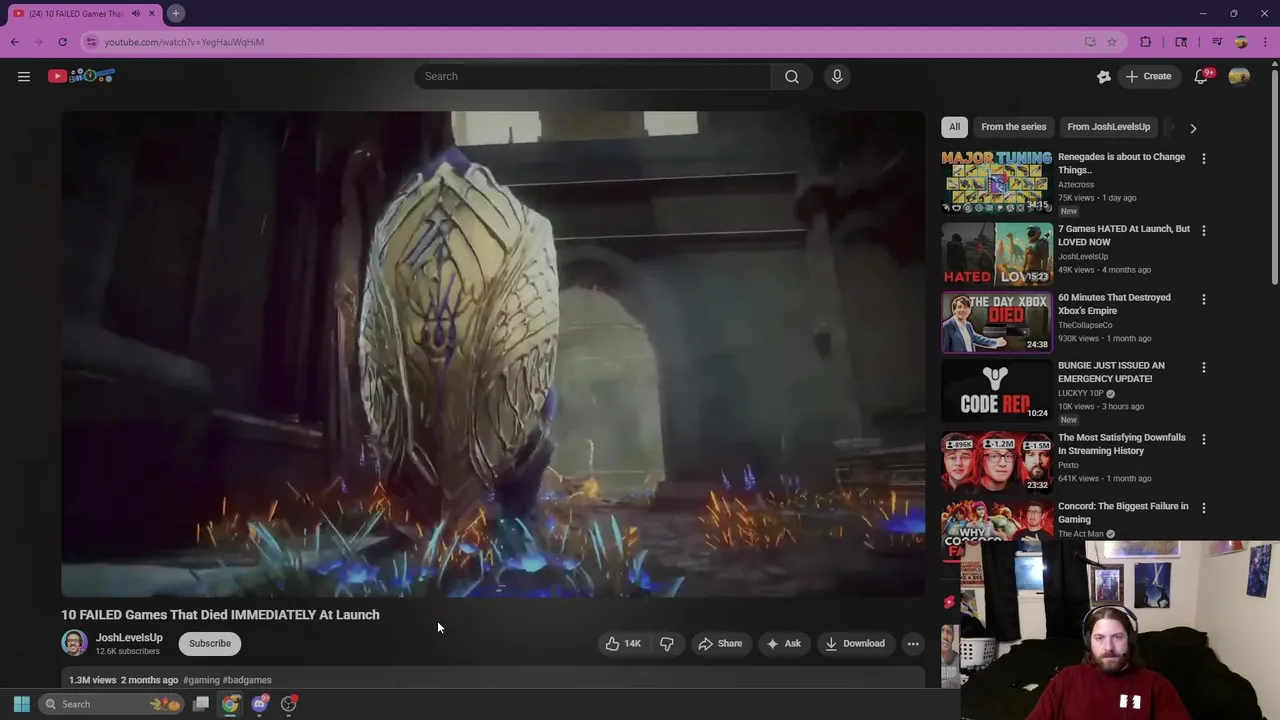Focus the YouTube search box

pyautogui.click(x=593, y=76)
